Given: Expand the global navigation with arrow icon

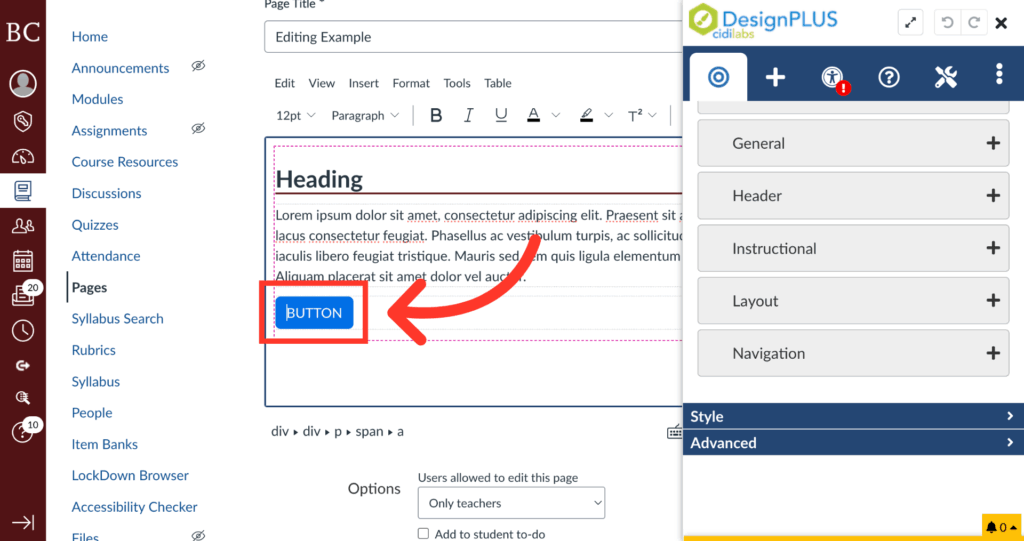Looking at the screenshot, I should coord(23,523).
